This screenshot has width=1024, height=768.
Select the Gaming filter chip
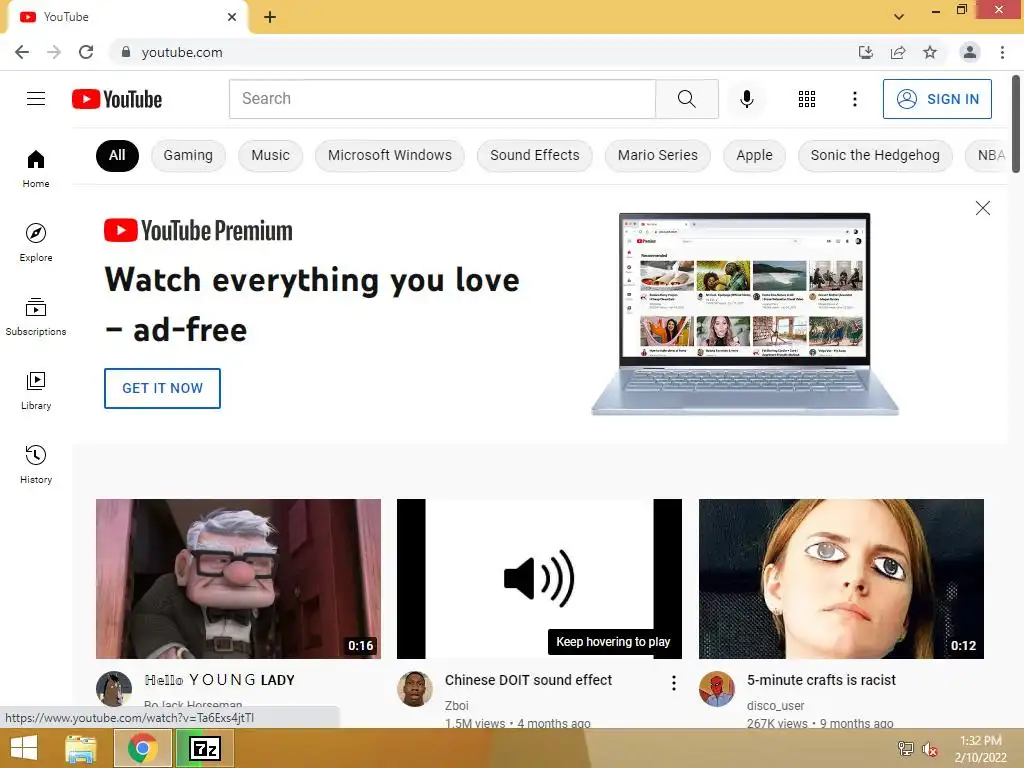pyautogui.click(x=188, y=155)
